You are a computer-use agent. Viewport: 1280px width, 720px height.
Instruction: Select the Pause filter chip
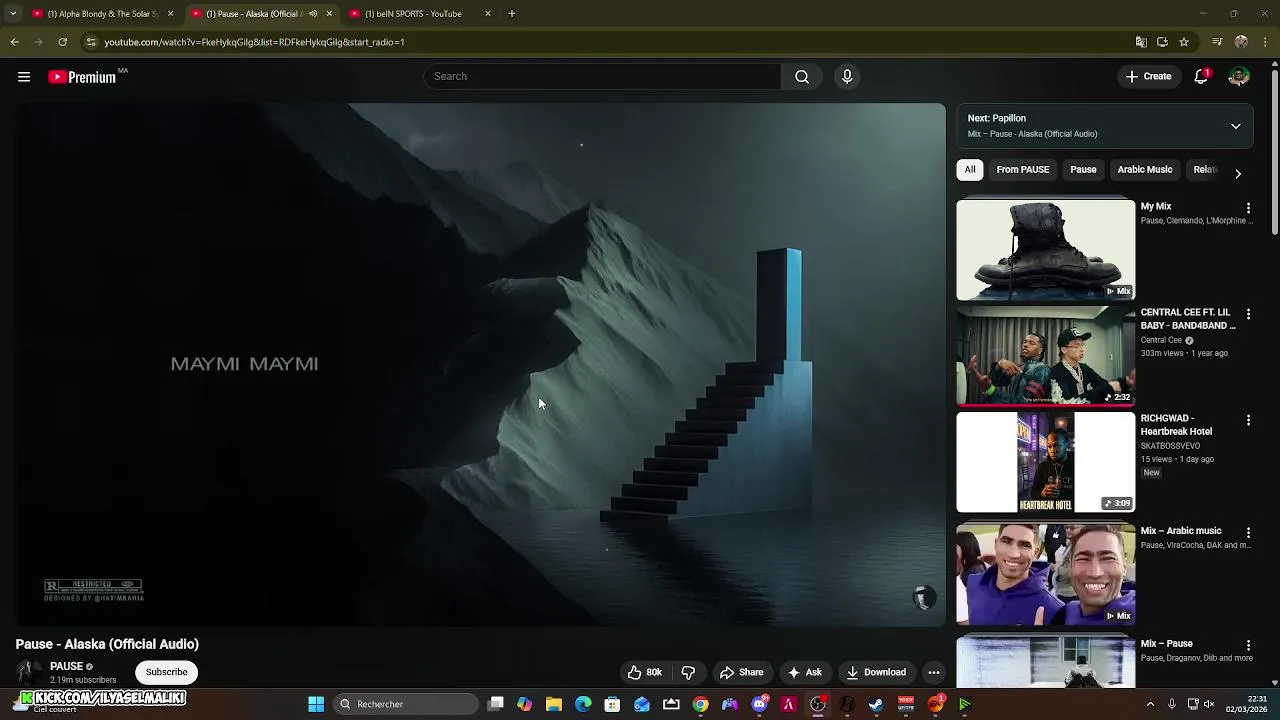[x=1083, y=170]
